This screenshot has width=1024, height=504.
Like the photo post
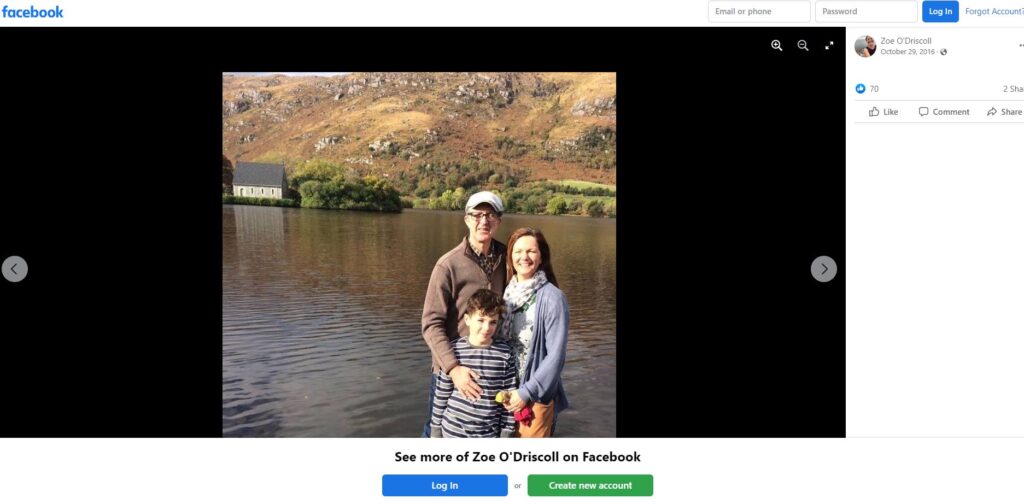click(x=883, y=112)
